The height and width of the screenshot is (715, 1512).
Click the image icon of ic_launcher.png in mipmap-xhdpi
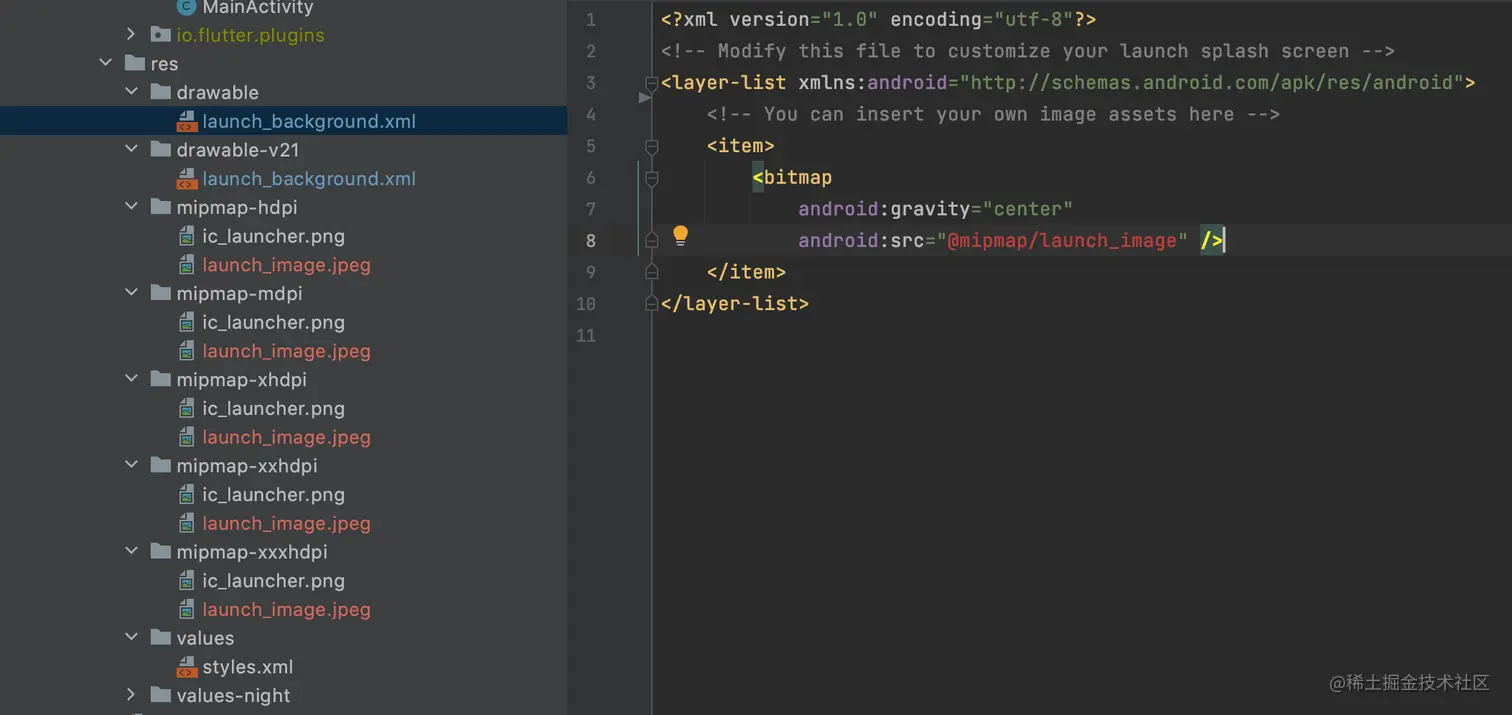click(x=186, y=409)
